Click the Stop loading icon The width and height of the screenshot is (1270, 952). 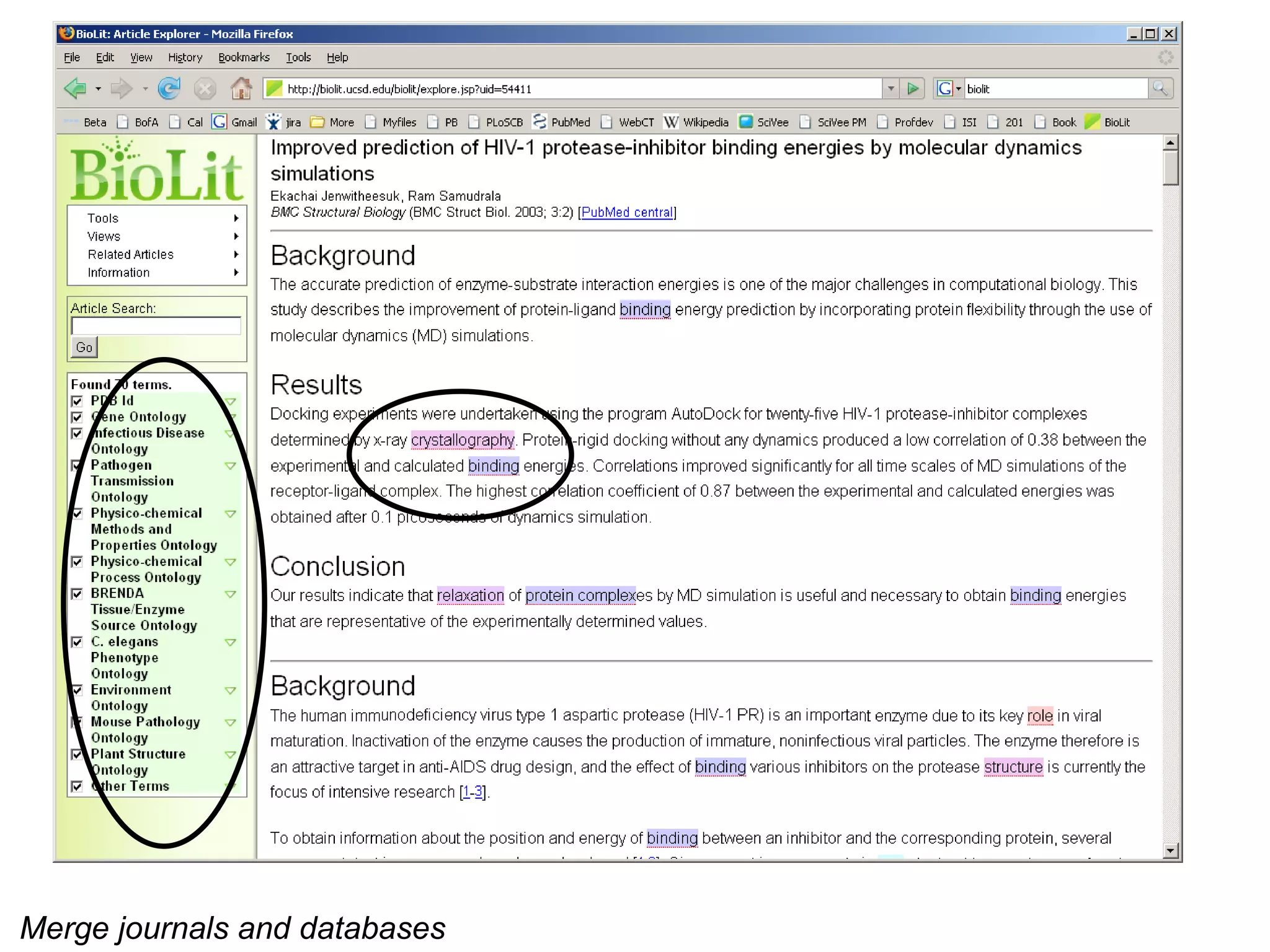205,89
